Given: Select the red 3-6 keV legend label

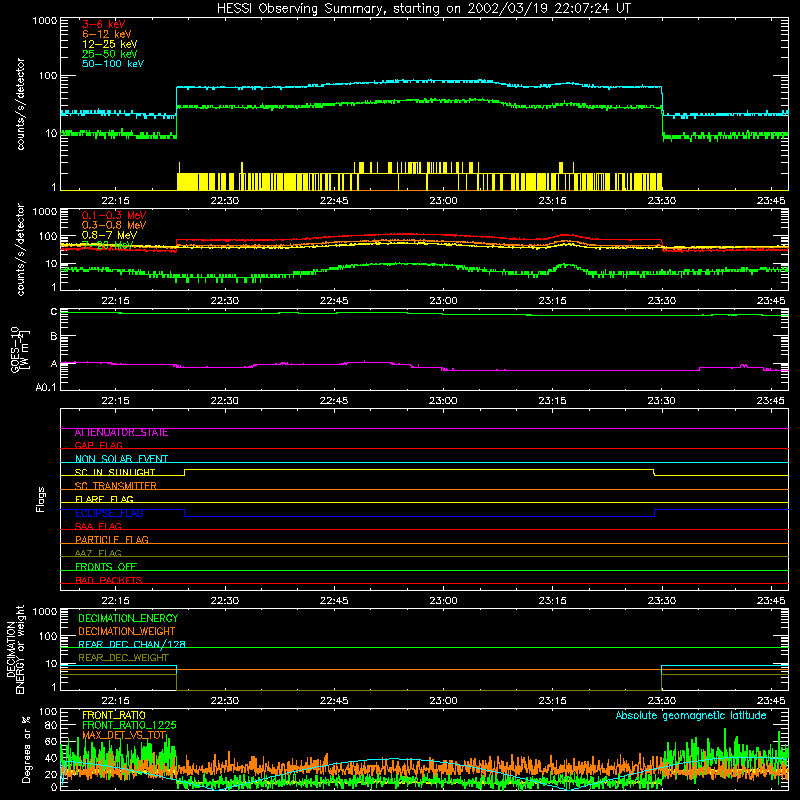Looking at the screenshot, I should coord(104,24).
